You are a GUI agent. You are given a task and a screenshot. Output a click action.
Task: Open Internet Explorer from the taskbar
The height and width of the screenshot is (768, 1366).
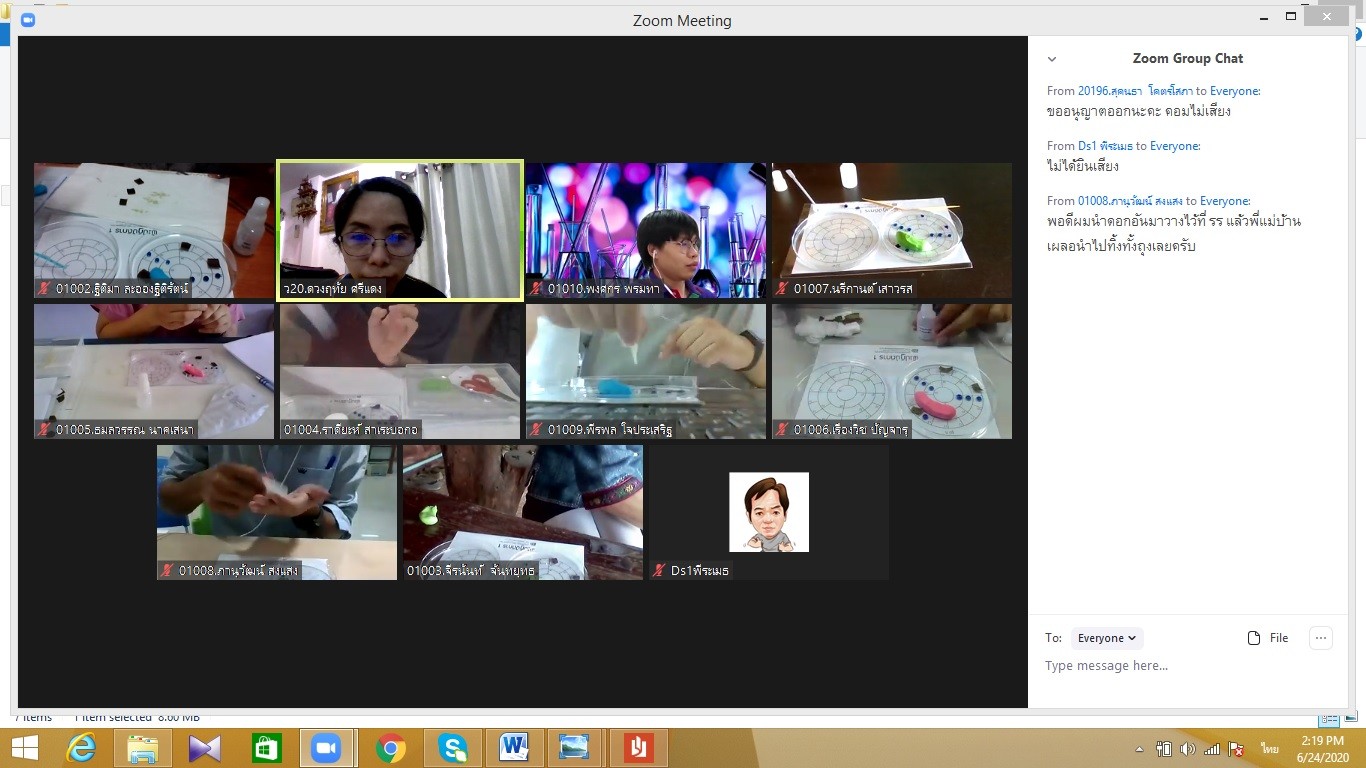(x=81, y=748)
